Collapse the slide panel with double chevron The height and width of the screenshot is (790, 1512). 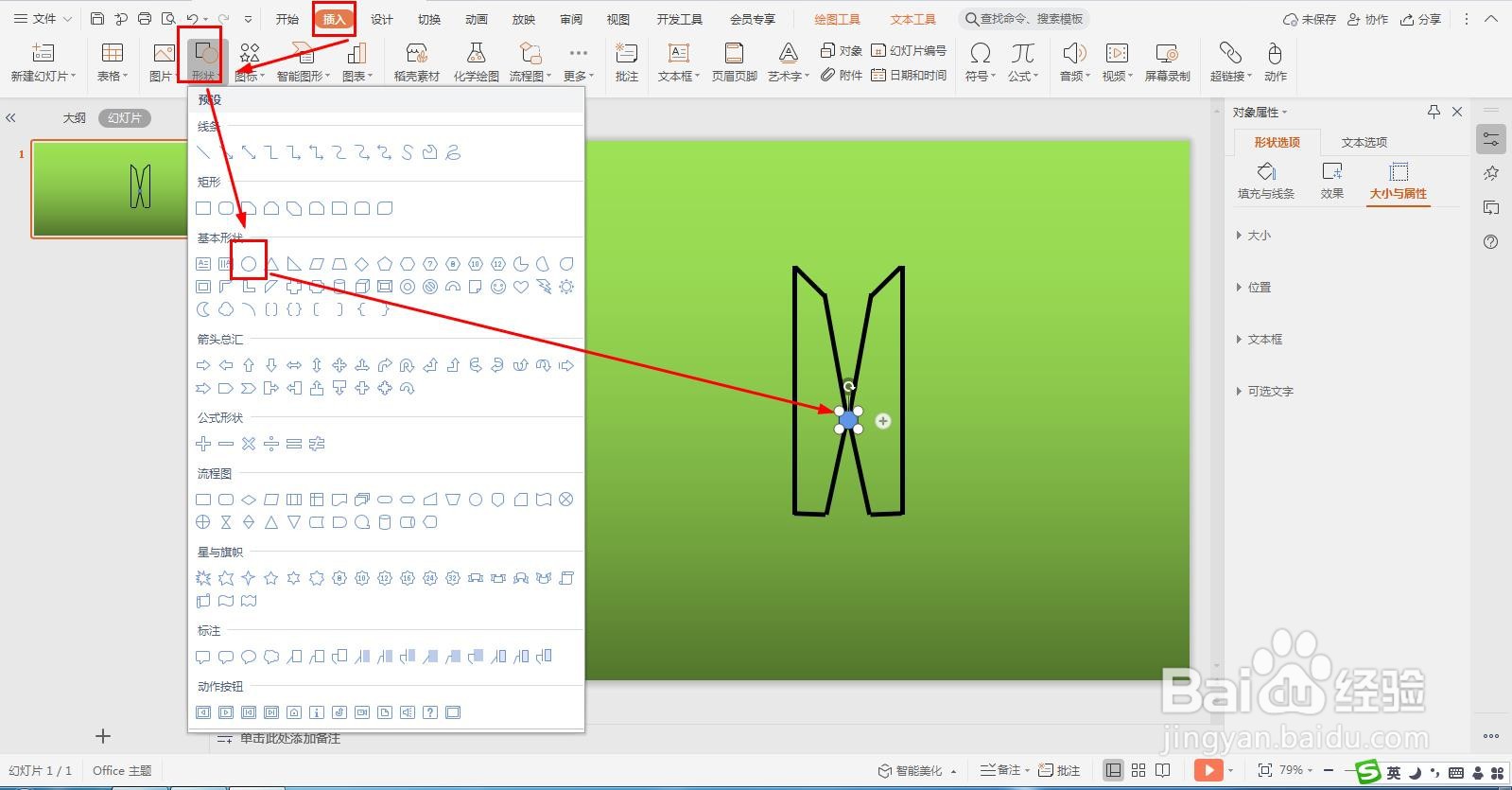click(x=11, y=118)
